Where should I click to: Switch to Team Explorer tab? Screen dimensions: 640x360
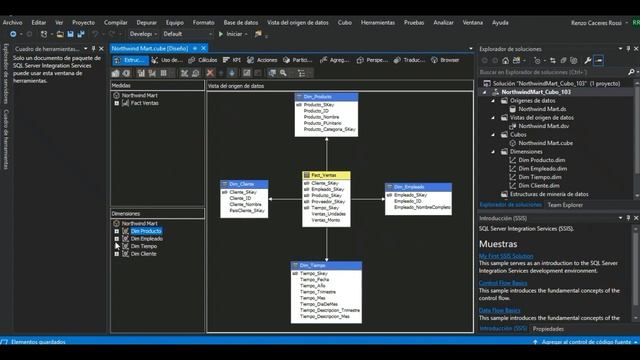(x=565, y=205)
